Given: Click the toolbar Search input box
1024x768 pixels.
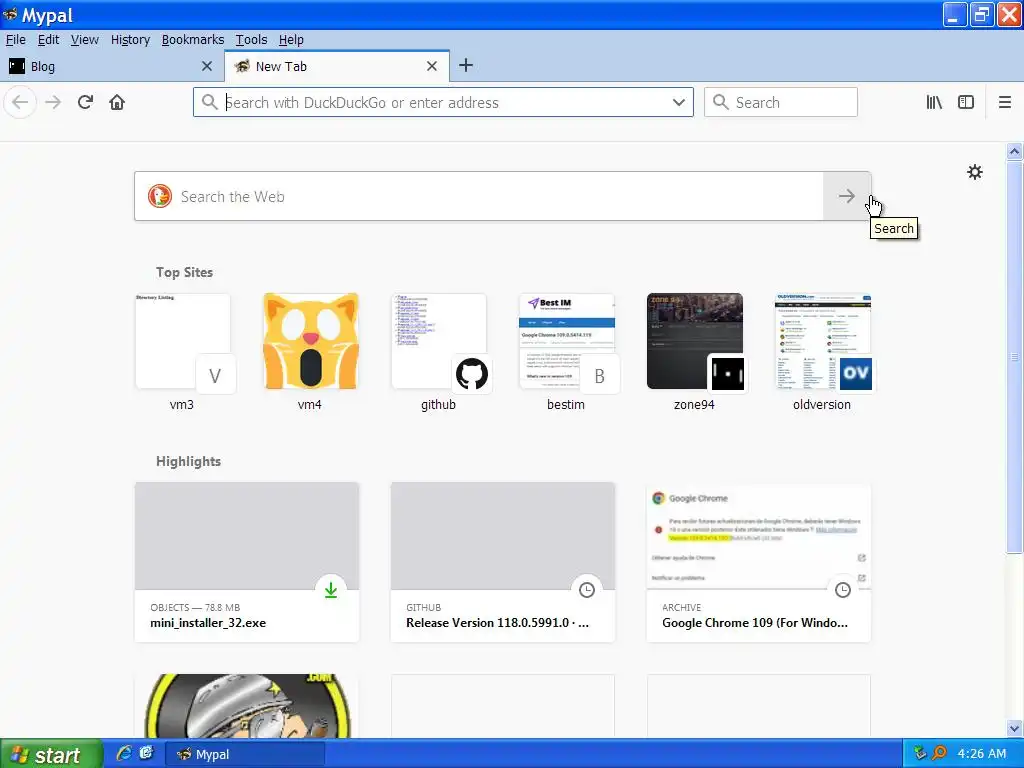Looking at the screenshot, I should [x=781, y=103].
